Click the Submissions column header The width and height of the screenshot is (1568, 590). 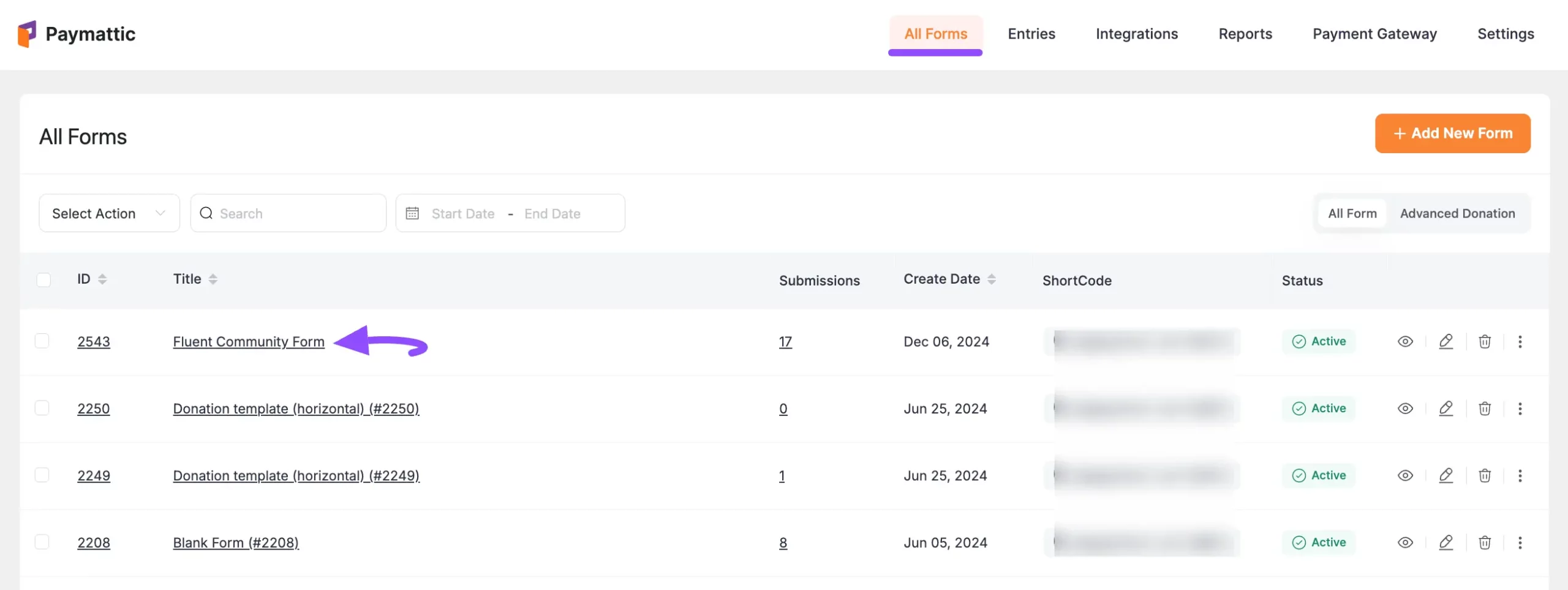pyautogui.click(x=820, y=281)
